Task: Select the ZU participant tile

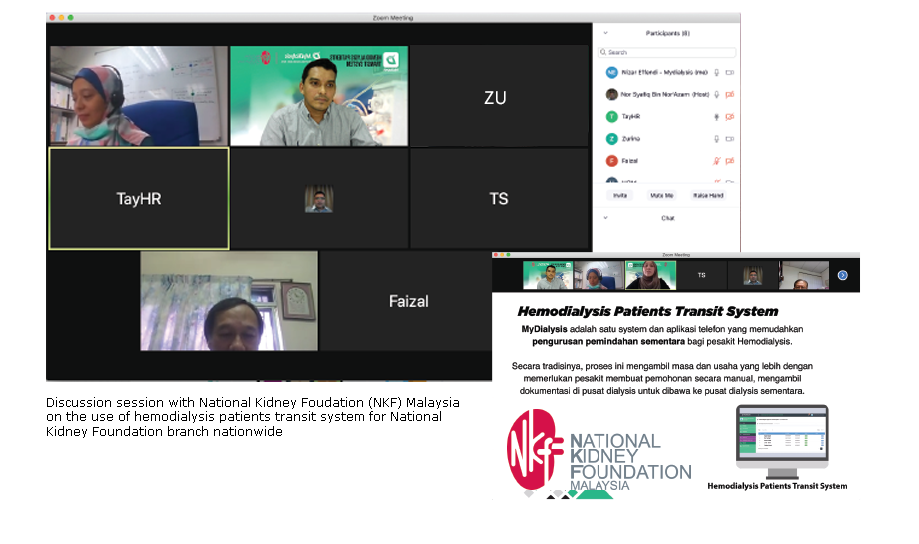Action: tap(495, 97)
